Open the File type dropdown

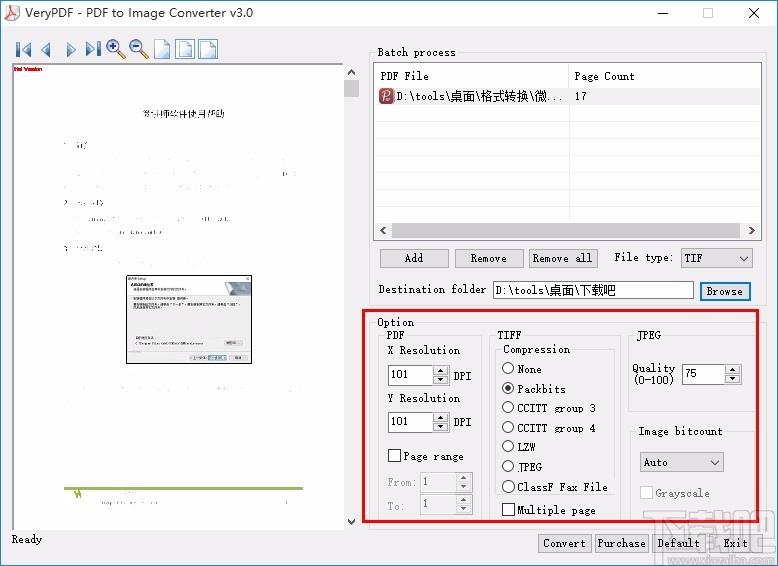point(717,258)
